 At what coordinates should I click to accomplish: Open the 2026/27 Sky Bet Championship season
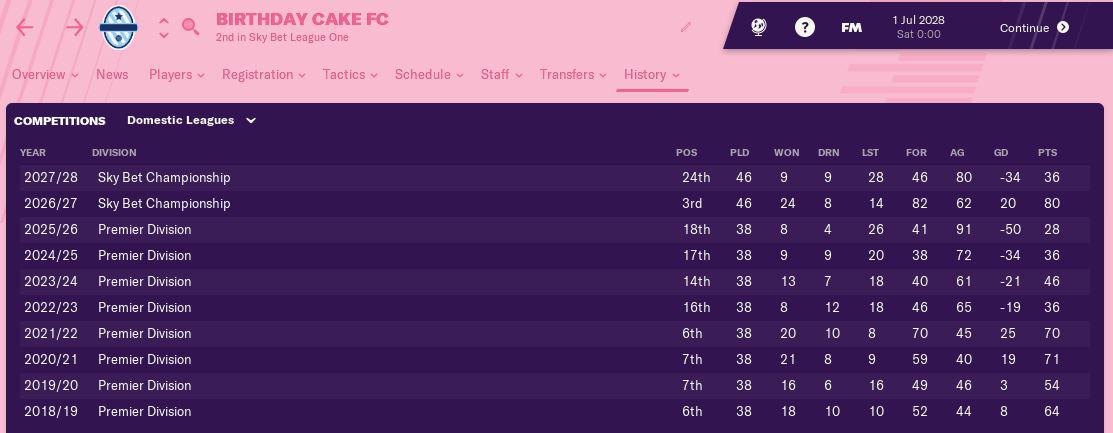pyautogui.click(x=164, y=203)
